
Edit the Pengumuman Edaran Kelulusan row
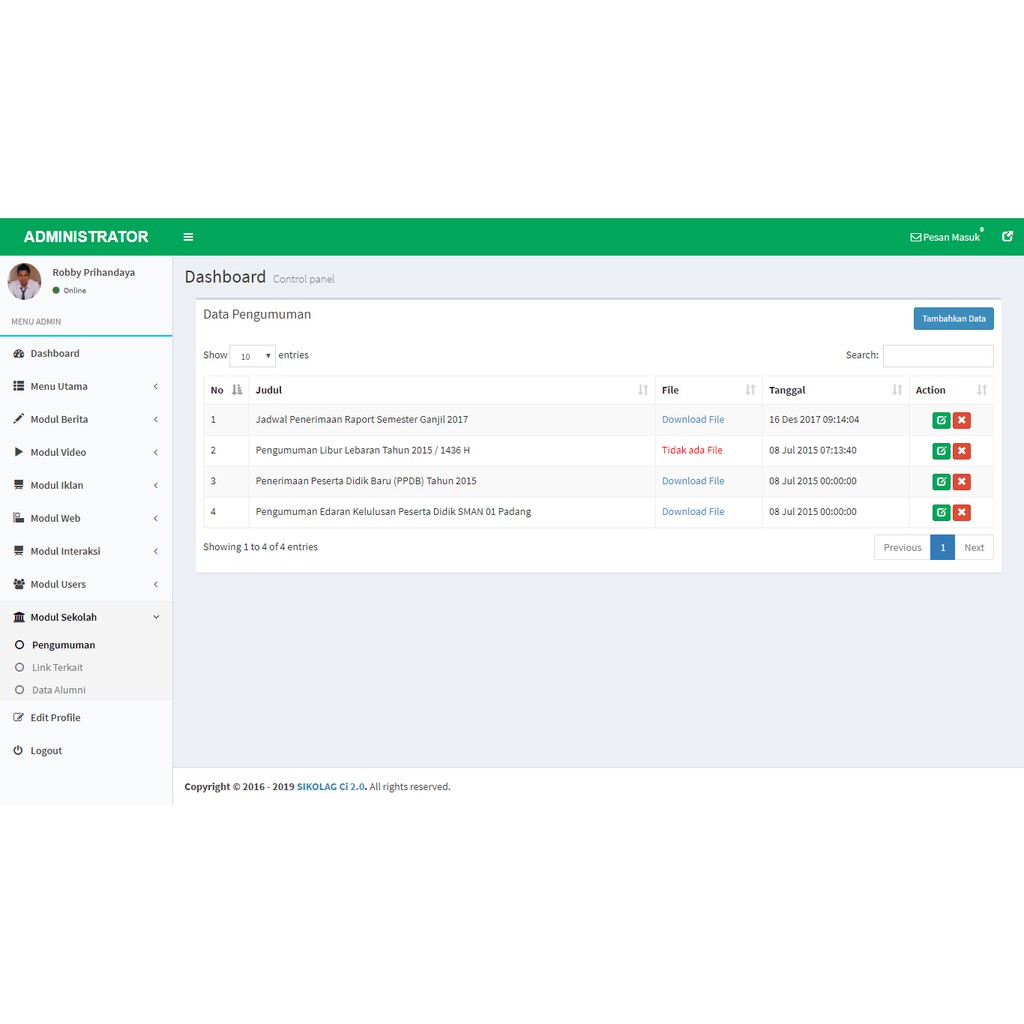(941, 512)
